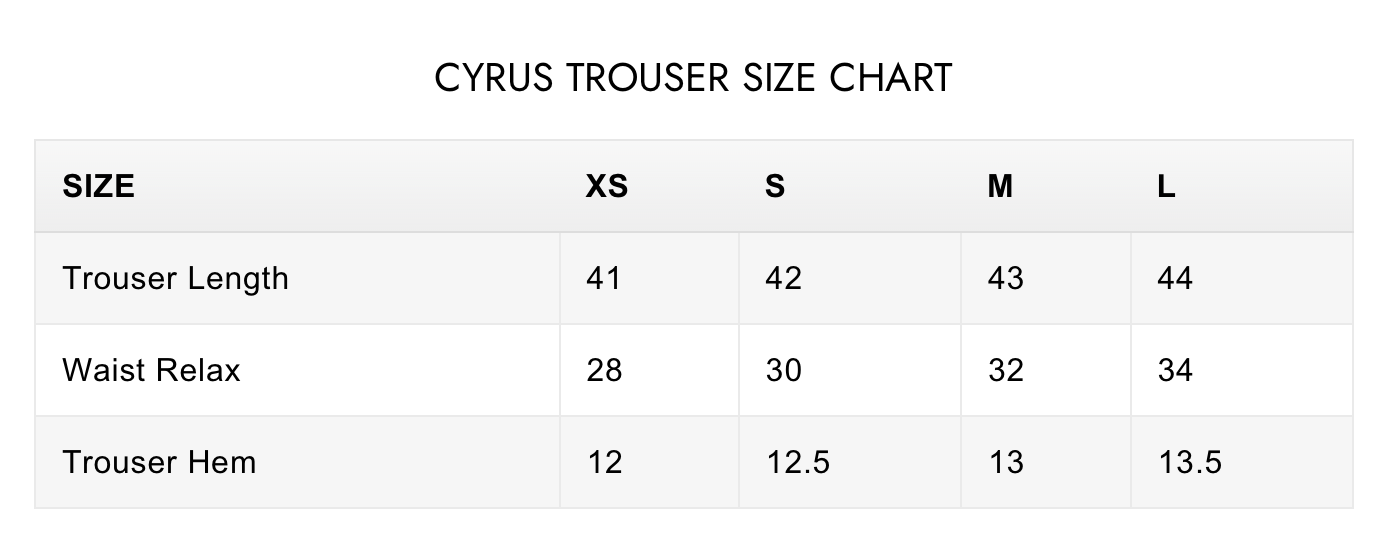
Task: Click the Cyrus Trouser Size Chart title
Action: click(694, 78)
